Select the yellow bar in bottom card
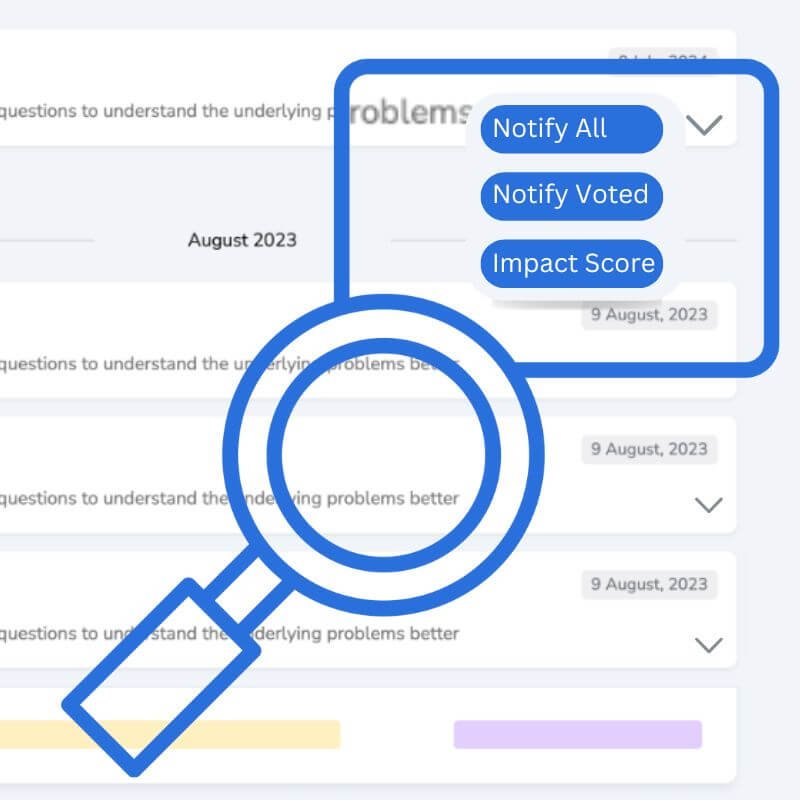800x800 pixels. 170,734
